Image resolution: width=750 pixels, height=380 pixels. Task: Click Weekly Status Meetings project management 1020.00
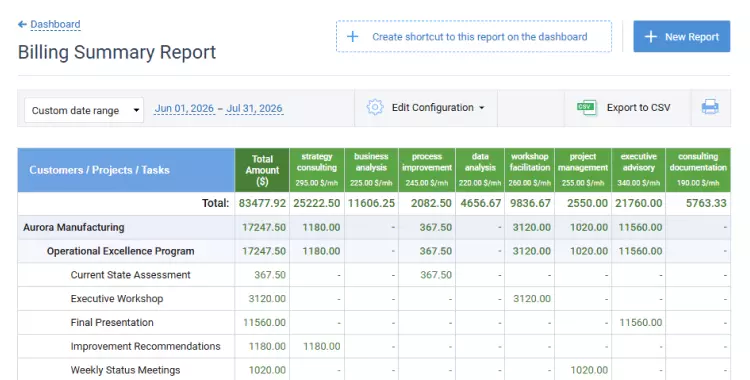pyautogui.click(x=589, y=370)
